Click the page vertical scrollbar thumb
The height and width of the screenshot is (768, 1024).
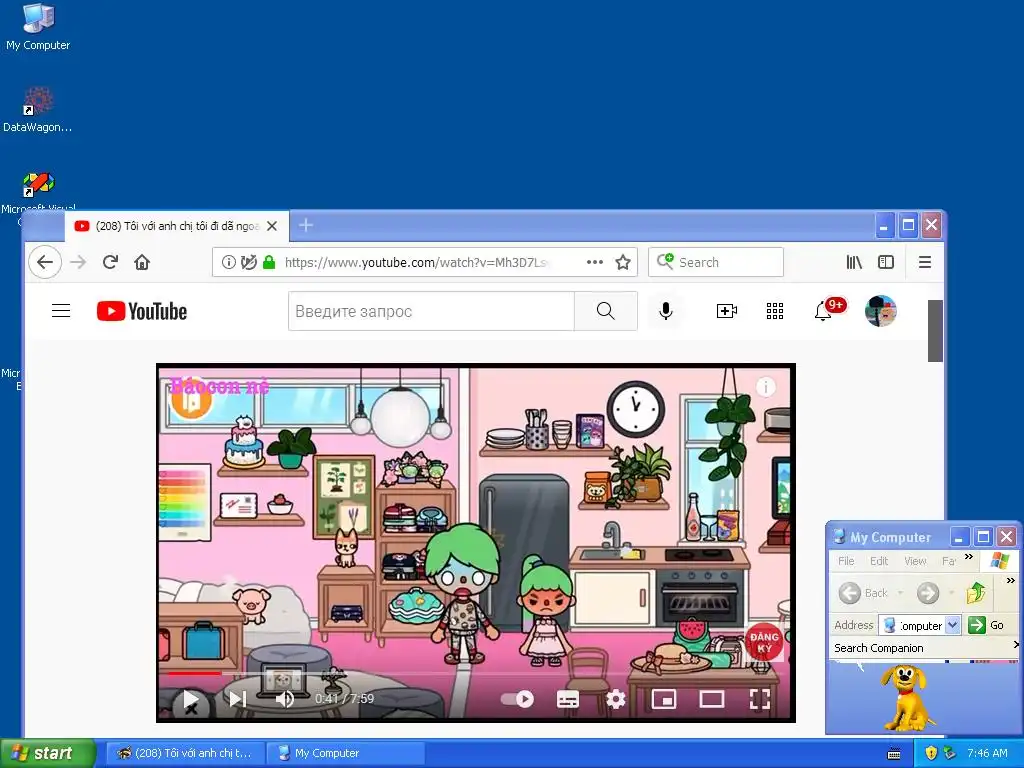coord(935,330)
